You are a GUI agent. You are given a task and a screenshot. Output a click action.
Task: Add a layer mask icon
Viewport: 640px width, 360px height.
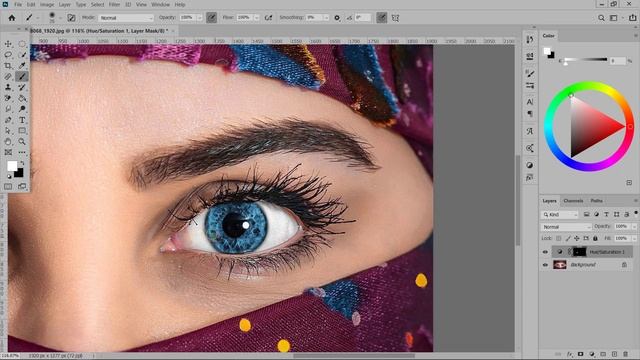[x=580, y=354]
